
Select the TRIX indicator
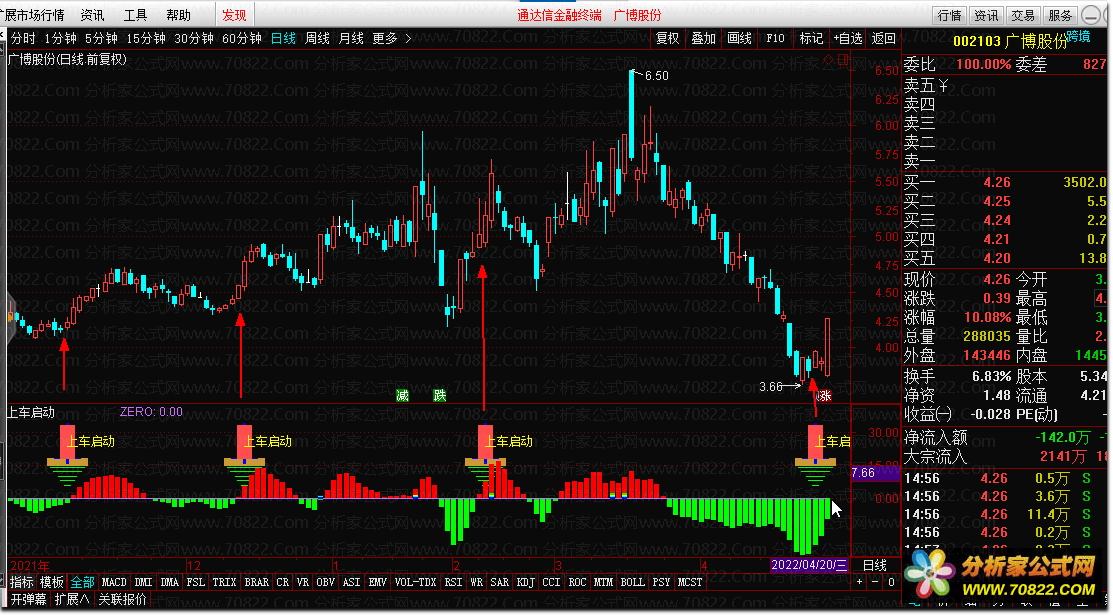click(224, 582)
